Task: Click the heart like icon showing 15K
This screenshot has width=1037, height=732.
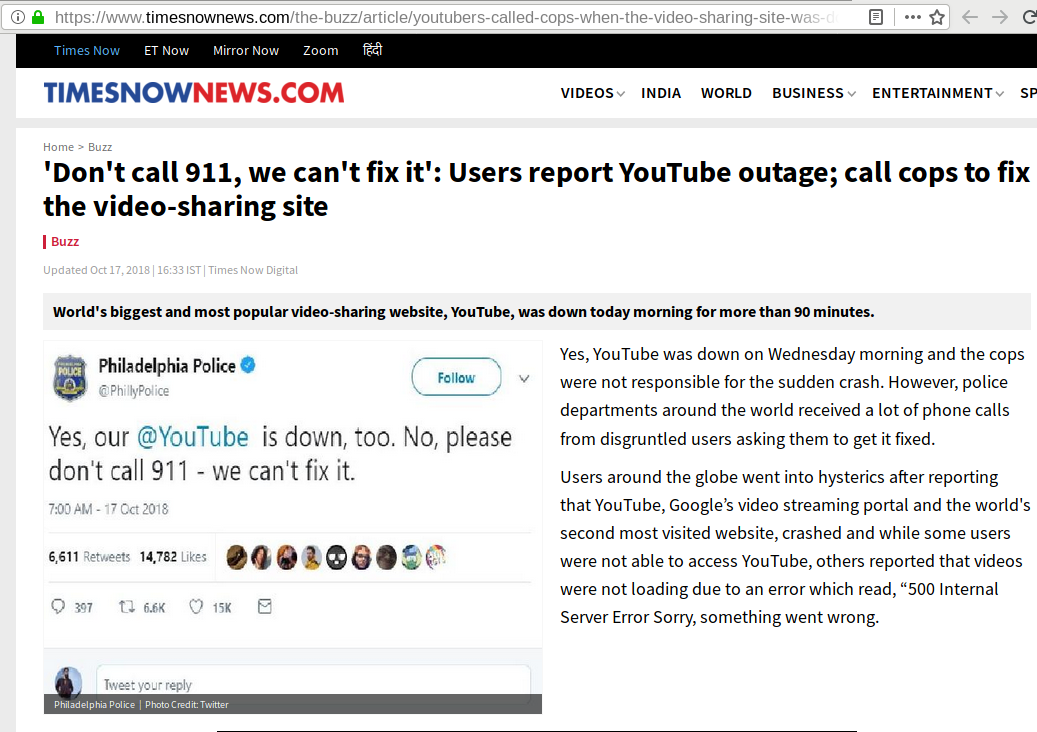Action: 197,606
